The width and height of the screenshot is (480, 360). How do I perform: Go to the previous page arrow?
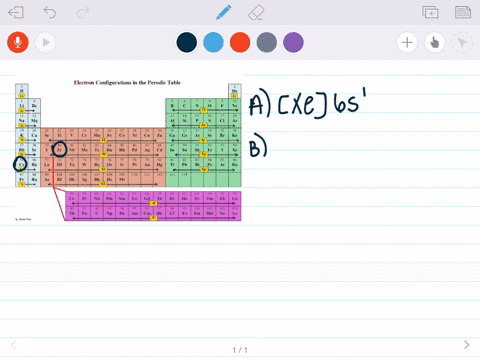pyautogui.click(x=13, y=345)
